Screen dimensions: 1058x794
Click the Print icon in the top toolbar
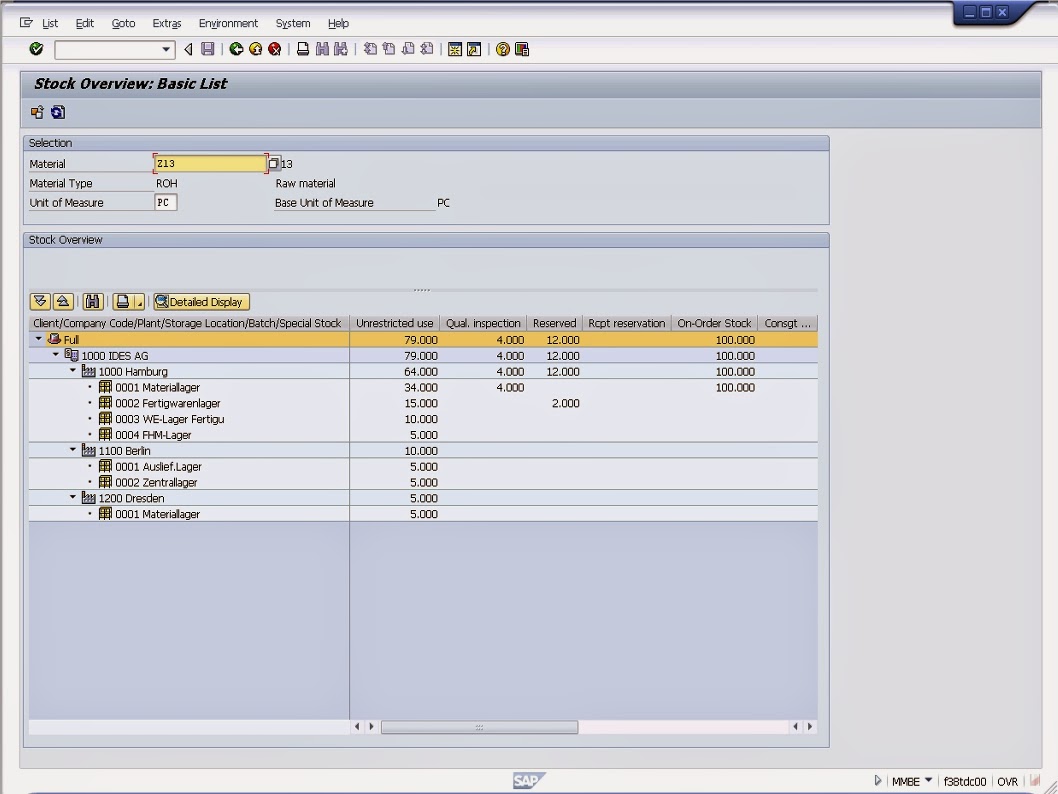tap(303, 49)
